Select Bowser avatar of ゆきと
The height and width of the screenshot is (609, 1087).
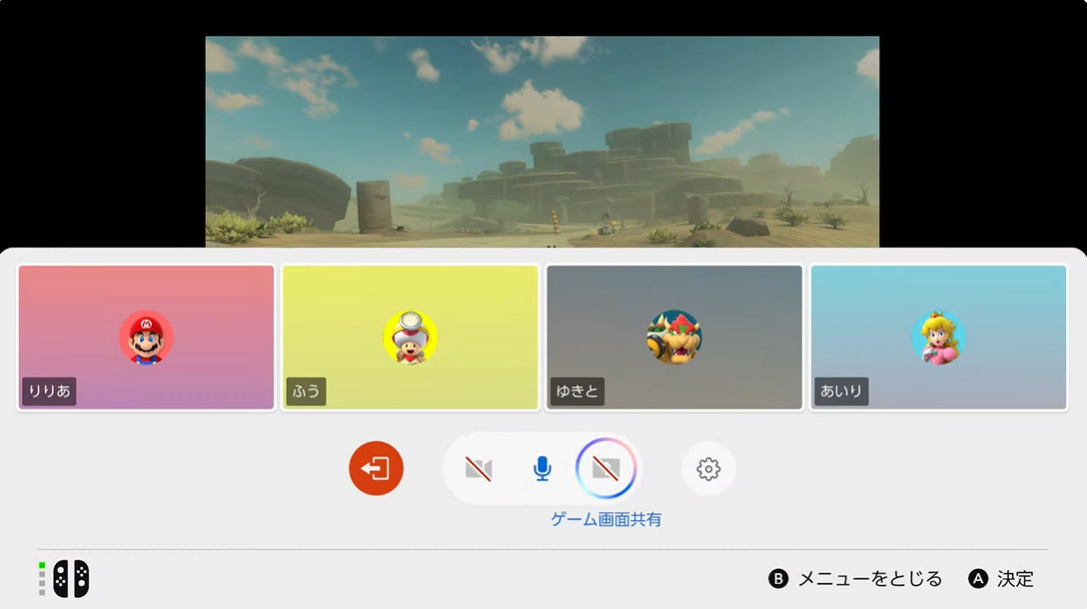tap(674, 338)
